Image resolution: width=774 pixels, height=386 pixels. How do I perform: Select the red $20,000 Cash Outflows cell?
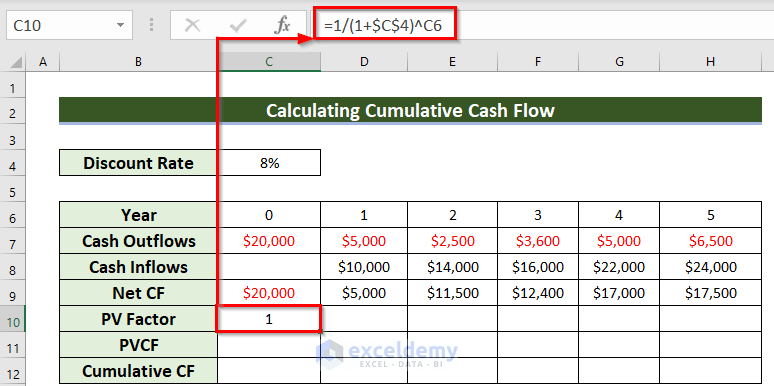point(269,240)
